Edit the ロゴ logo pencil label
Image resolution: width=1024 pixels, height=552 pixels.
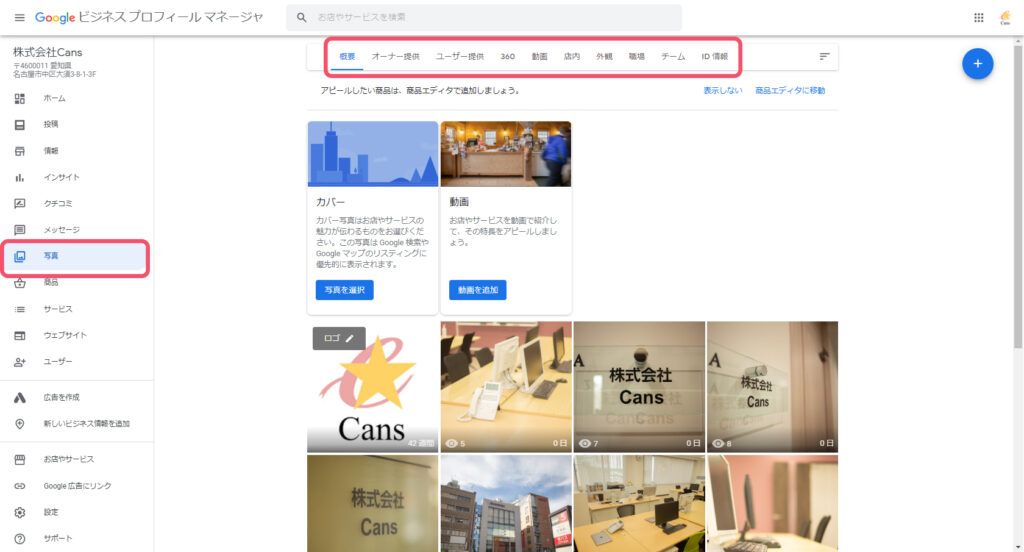(x=339, y=338)
